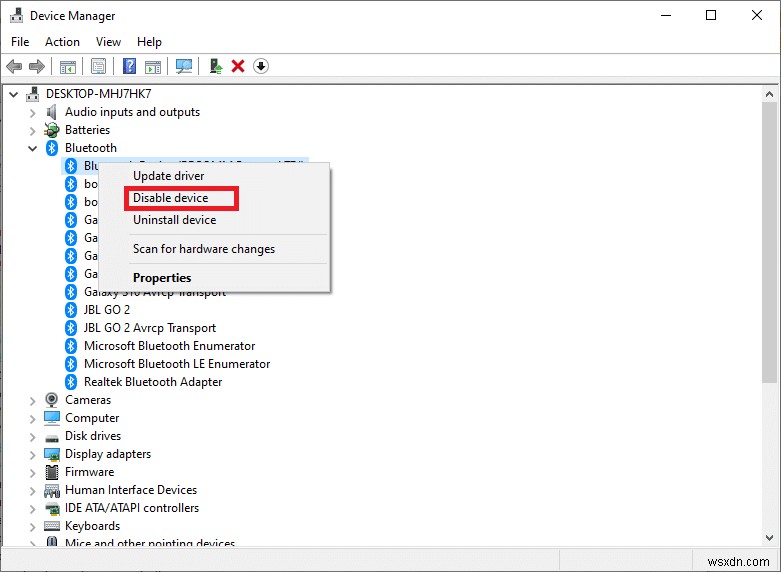Click the Disable device down-arrow icon

click(x=261, y=66)
